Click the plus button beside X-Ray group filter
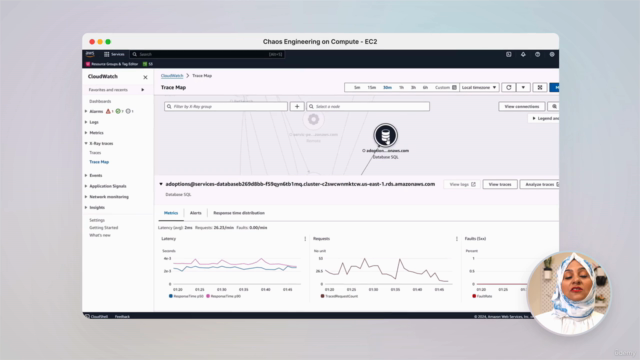Screen dimensions: 640x360 297,107
